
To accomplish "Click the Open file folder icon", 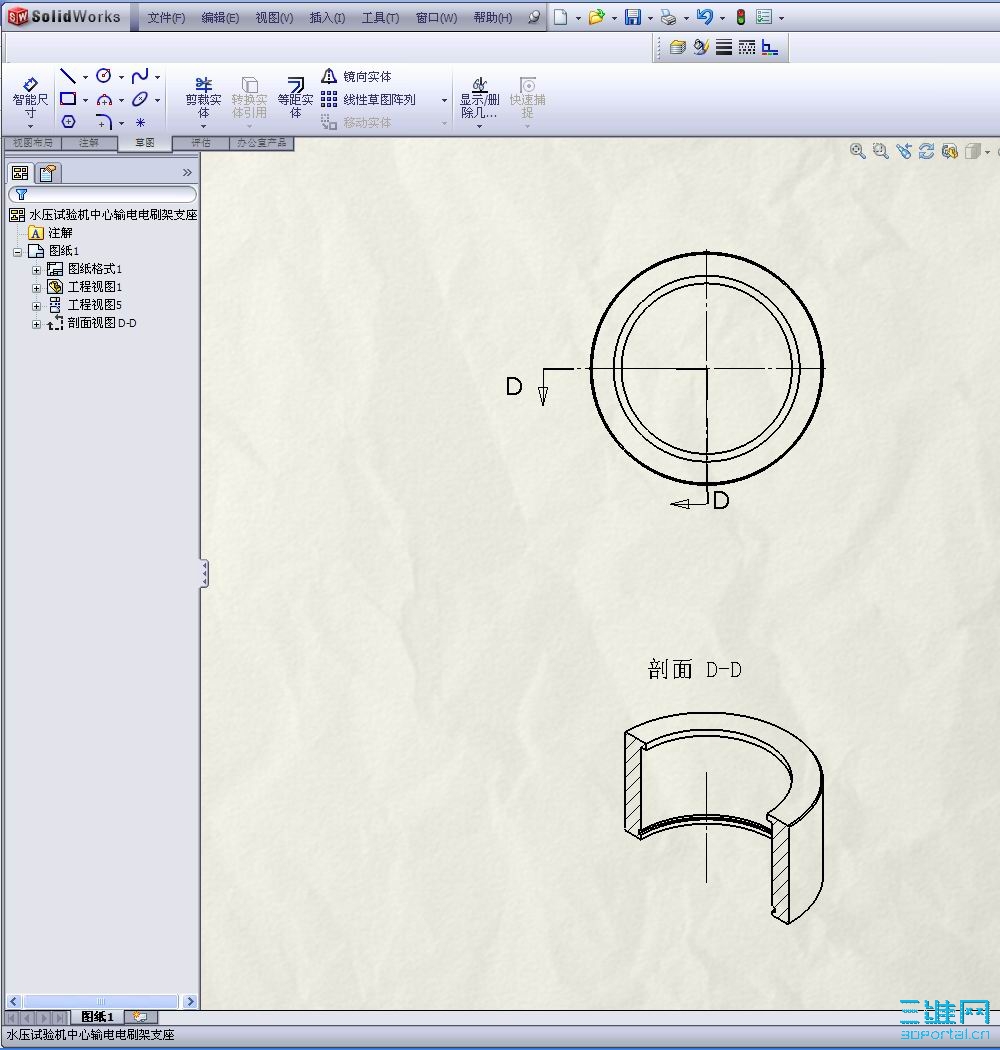I will tap(596, 17).
